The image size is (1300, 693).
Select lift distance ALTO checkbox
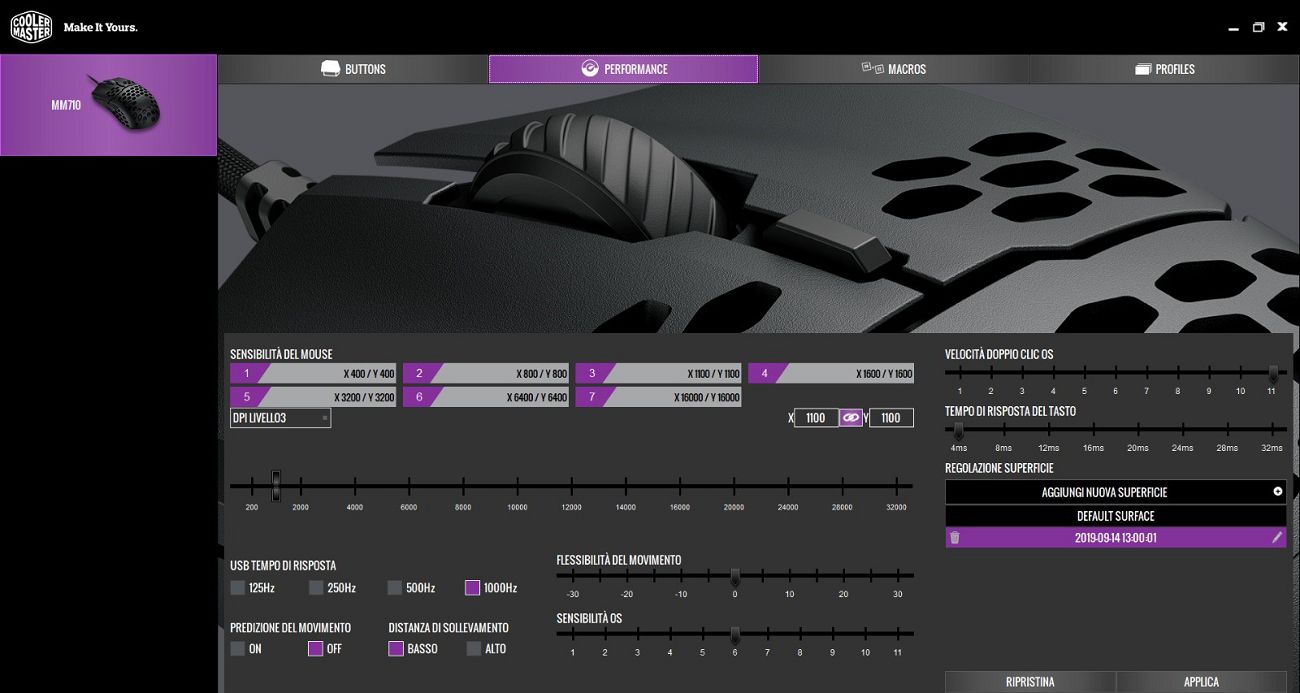(x=474, y=649)
